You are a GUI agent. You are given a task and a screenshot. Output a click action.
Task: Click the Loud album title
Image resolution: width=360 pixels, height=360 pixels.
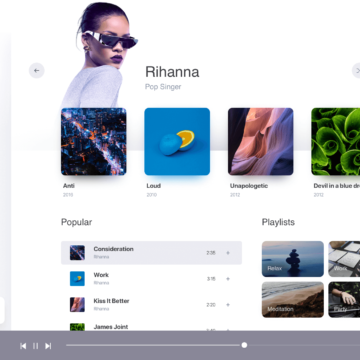tap(154, 186)
